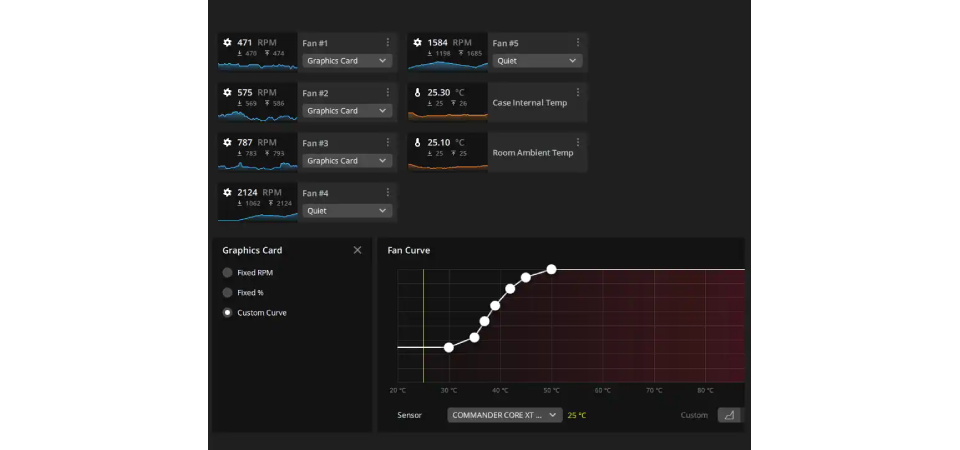Expand the Fan #5 Quiet profile dropdown
Viewport: 960px width, 450px height.
click(536, 61)
